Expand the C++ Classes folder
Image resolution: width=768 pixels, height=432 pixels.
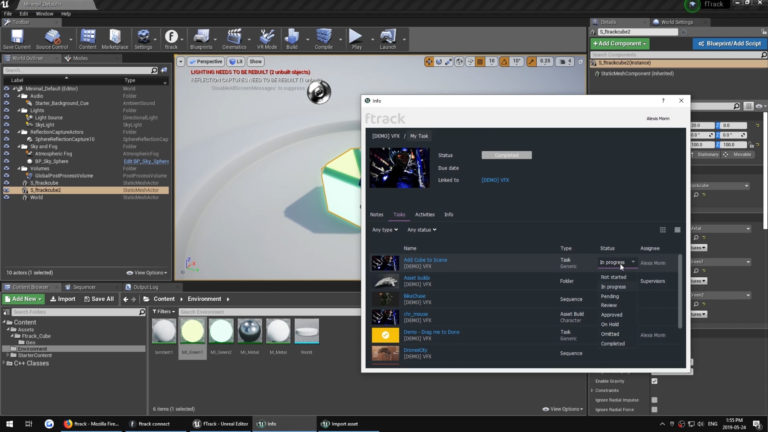click(4, 363)
